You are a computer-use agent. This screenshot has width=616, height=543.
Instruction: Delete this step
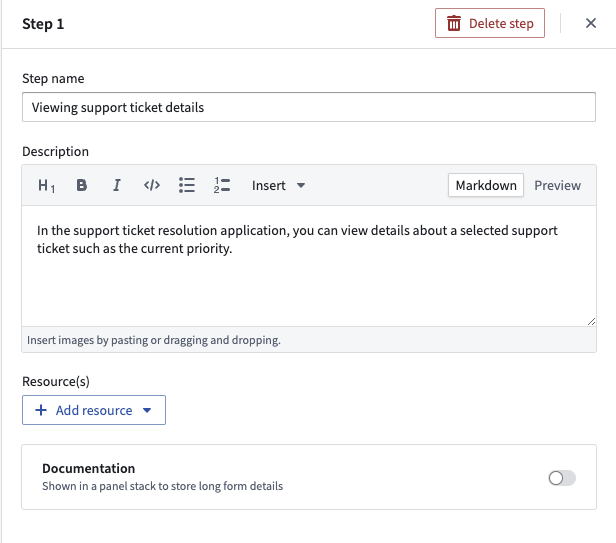tap(490, 23)
